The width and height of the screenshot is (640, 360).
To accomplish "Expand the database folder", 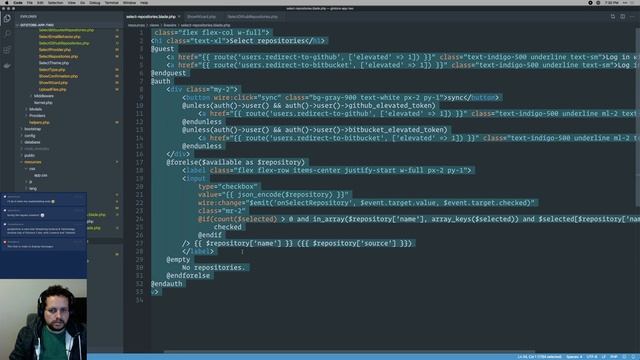I will [x=32, y=142].
